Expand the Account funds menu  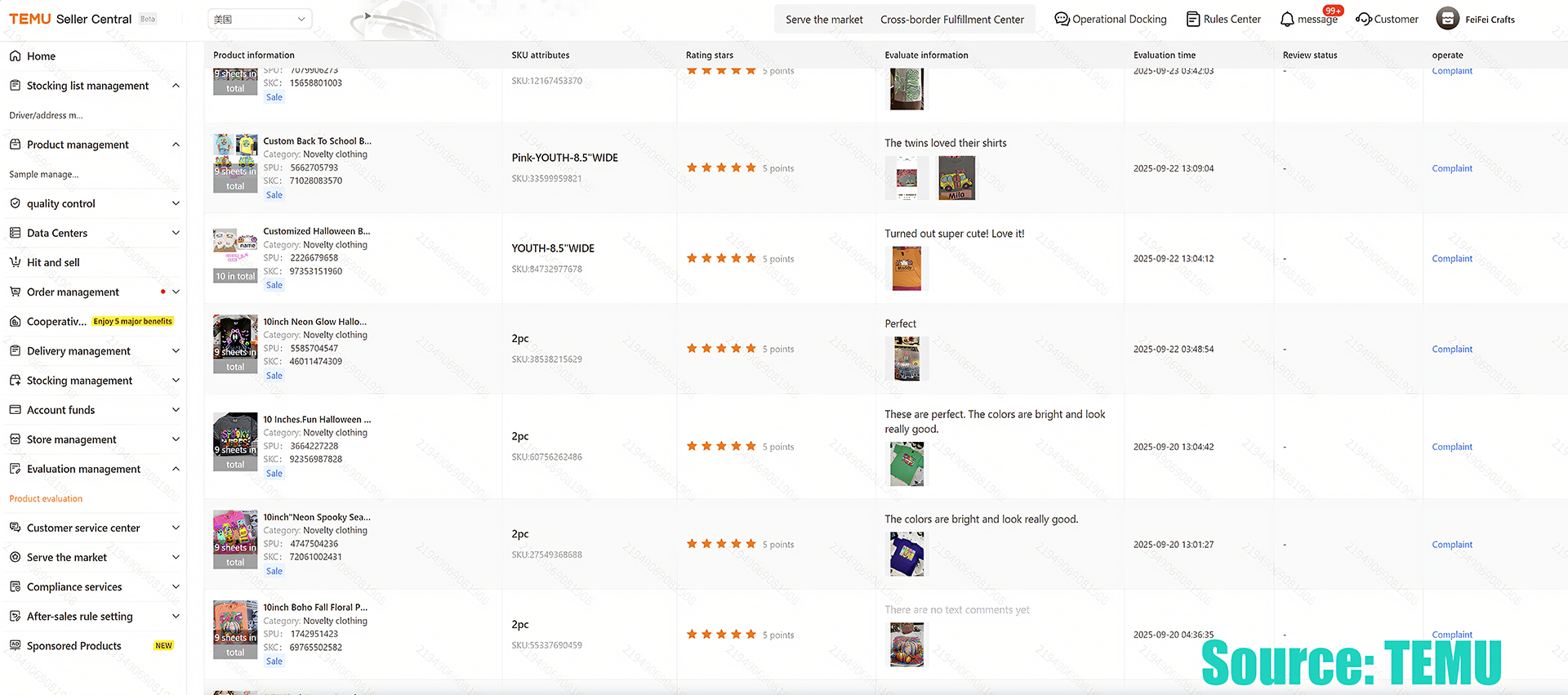tap(176, 410)
